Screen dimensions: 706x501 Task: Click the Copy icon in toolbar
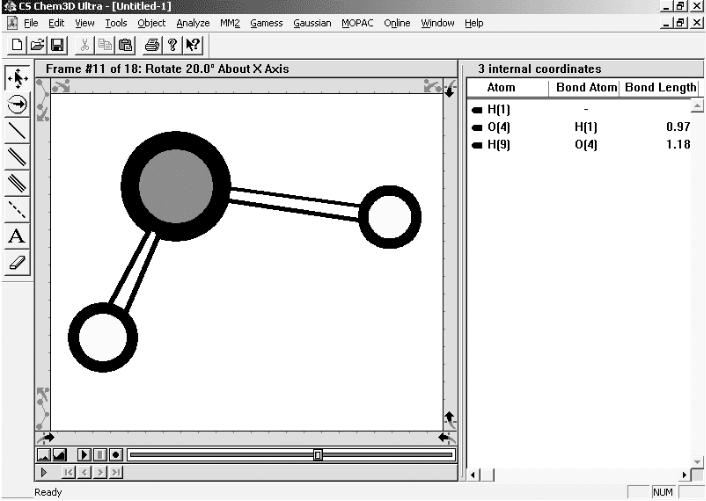point(105,45)
